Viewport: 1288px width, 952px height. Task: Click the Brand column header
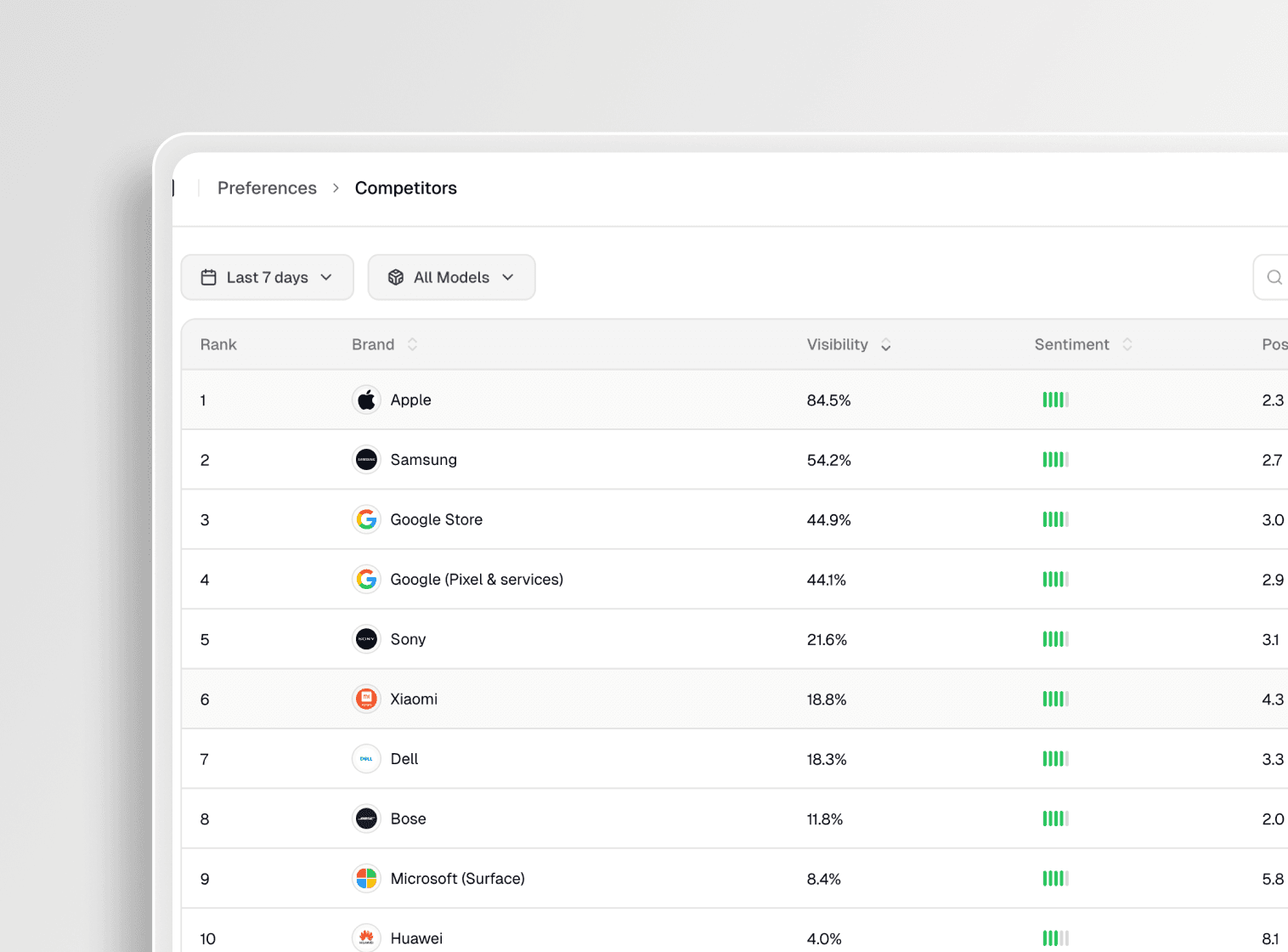click(374, 344)
